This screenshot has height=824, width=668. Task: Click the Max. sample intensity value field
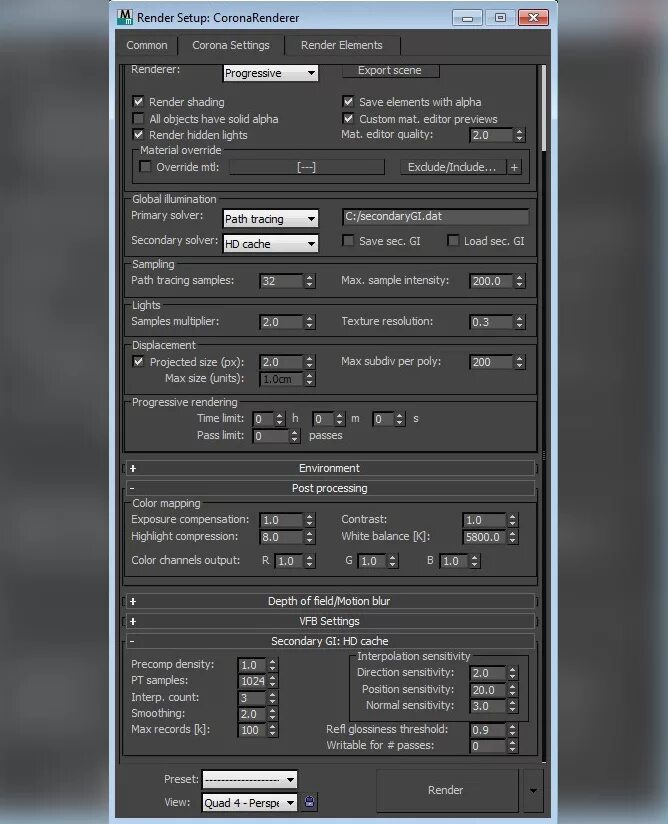point(490,281)
